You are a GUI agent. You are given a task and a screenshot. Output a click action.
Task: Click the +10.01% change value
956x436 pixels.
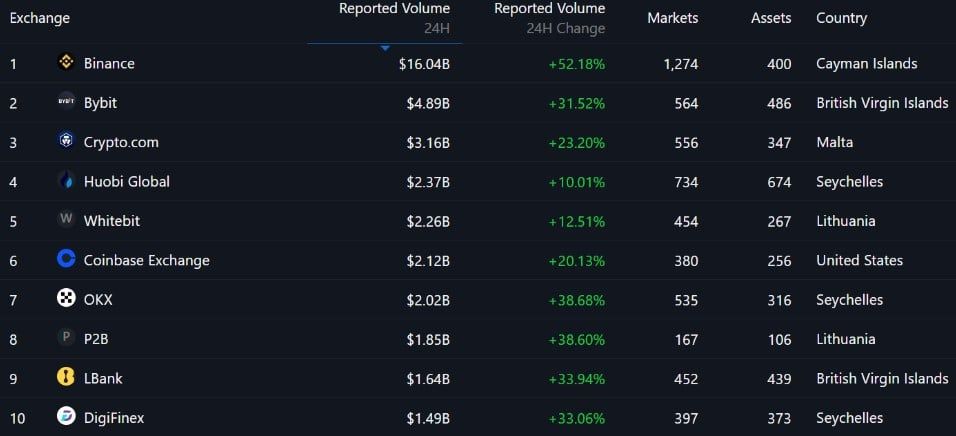pos(577,182)
